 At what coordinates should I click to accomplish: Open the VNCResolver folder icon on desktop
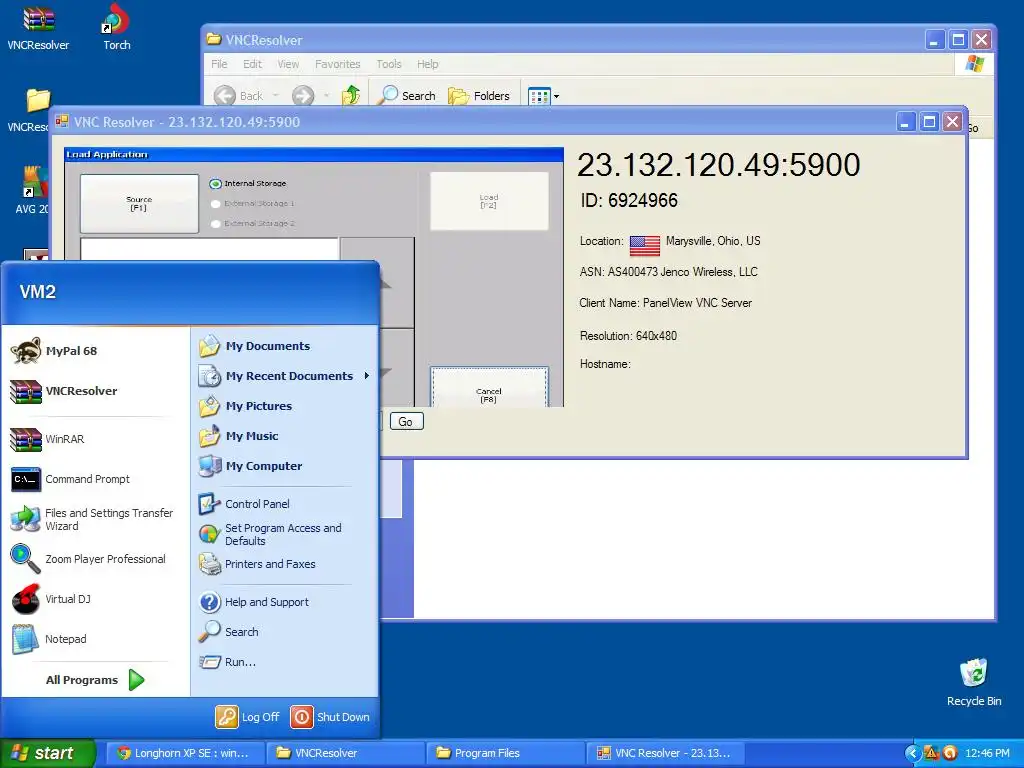pos(29,111)
